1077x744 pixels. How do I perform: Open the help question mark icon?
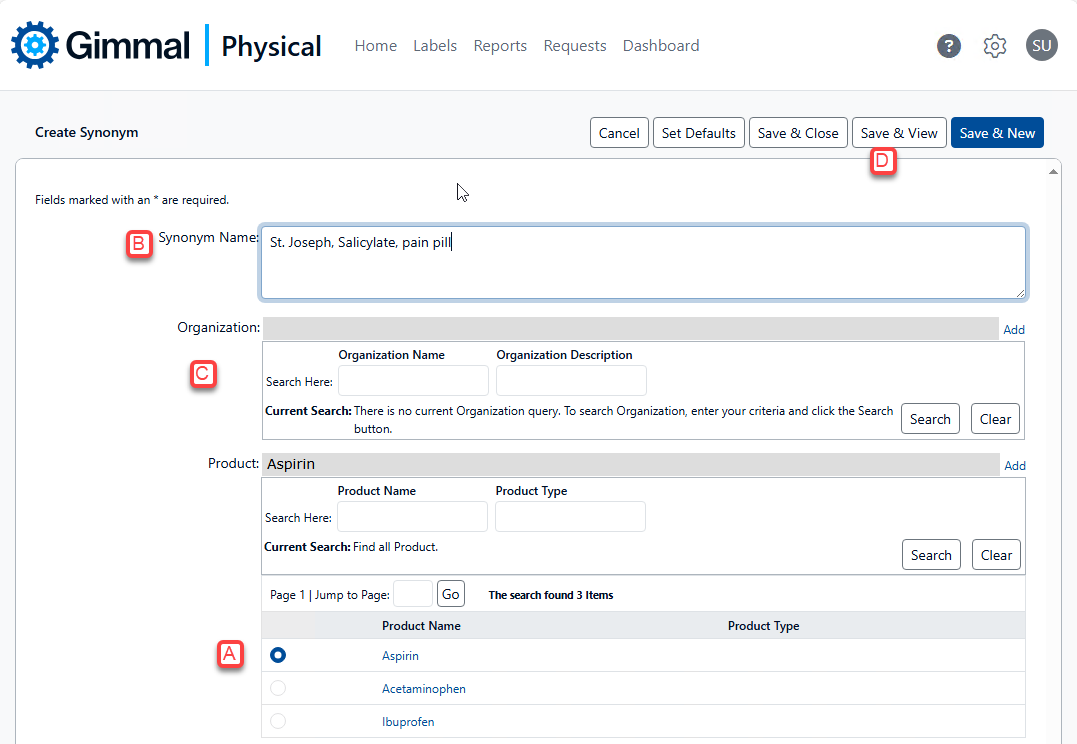pyautogui.click(x=948, y=46)
